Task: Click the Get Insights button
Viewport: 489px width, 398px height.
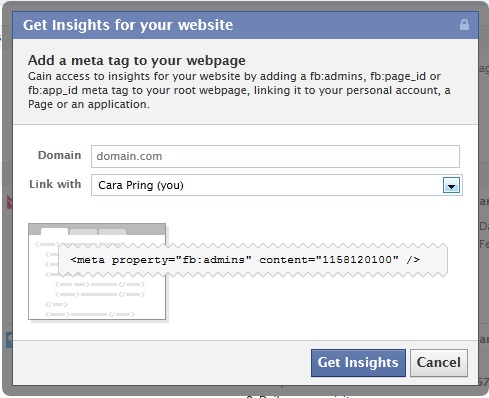Action: 358,363
